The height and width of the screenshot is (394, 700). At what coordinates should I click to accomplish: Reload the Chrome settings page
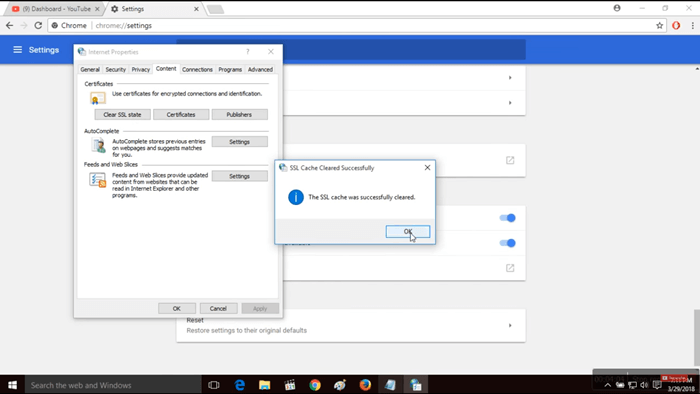click(38, 25)
